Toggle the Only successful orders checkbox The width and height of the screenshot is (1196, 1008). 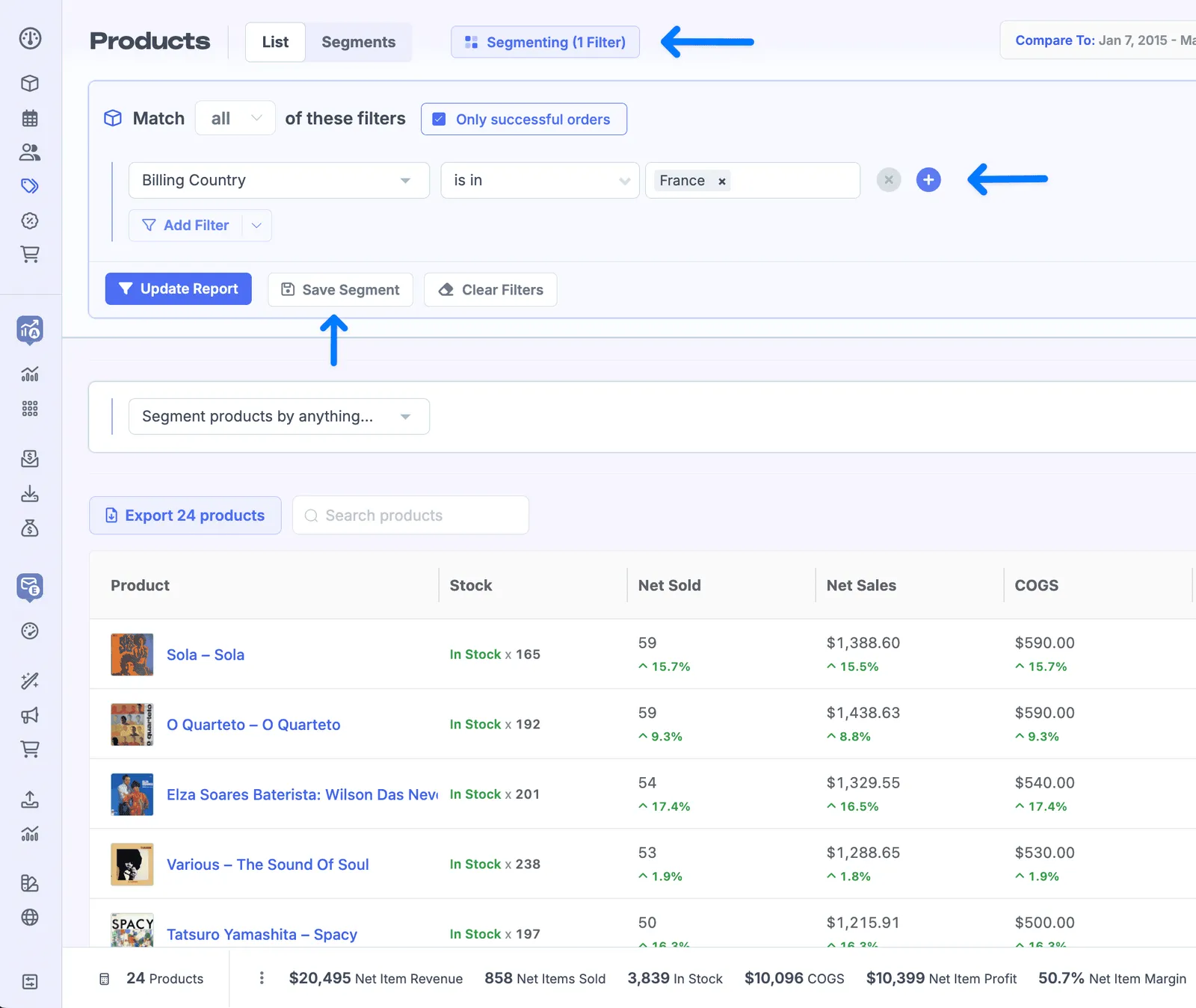pos(440,120)
